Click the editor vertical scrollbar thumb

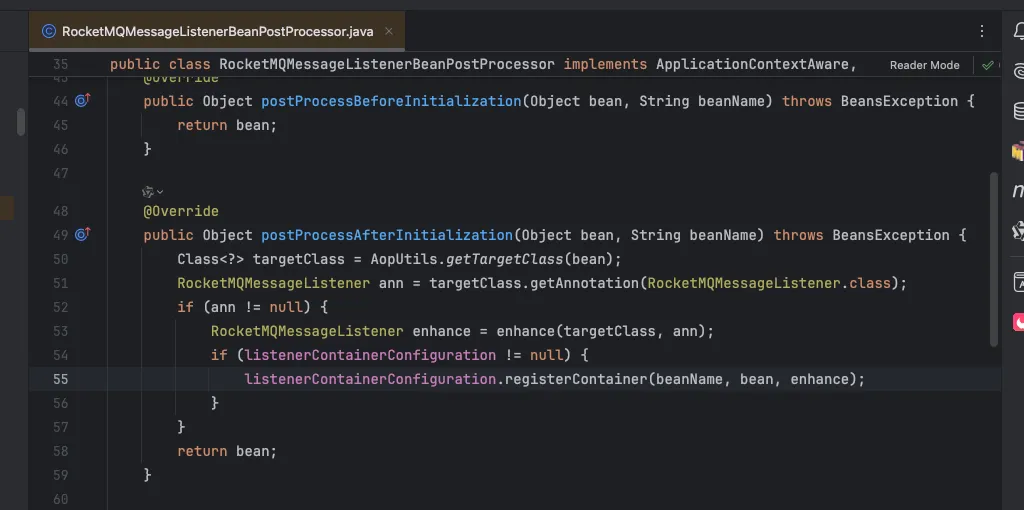click(x=994, y=259)
